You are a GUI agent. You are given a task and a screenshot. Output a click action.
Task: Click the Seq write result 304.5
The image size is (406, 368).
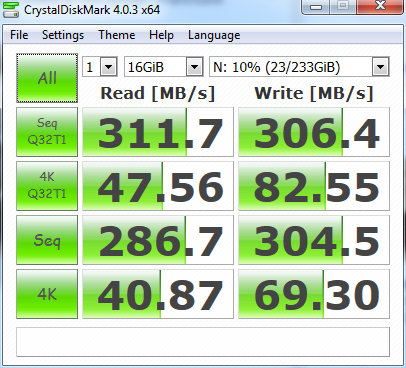coord(314,240)
